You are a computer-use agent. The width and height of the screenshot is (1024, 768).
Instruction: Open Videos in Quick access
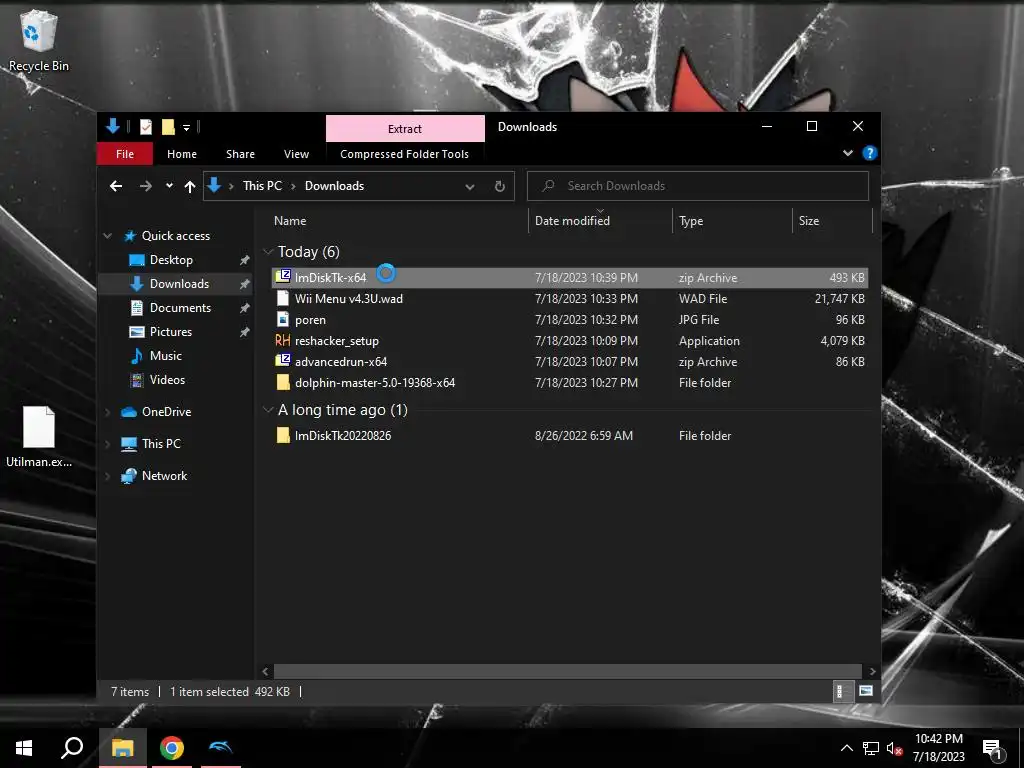click(167, 380)
